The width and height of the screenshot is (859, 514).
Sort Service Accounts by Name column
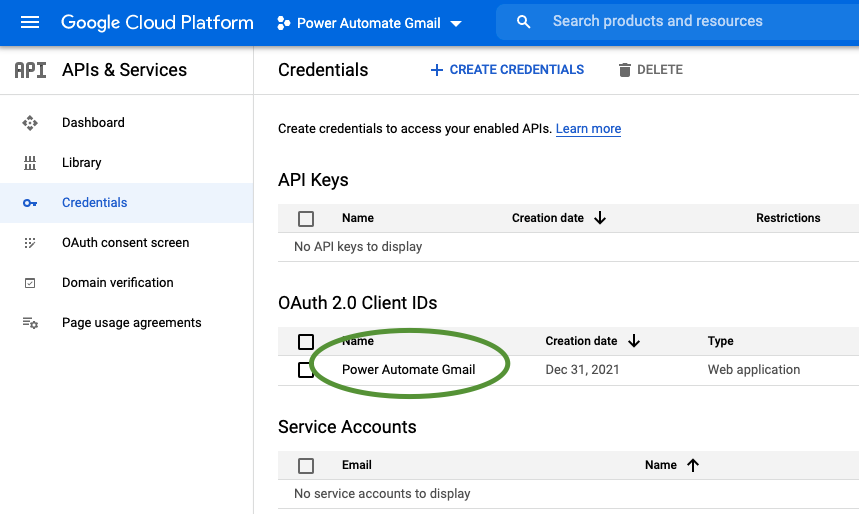pos(661,465)
